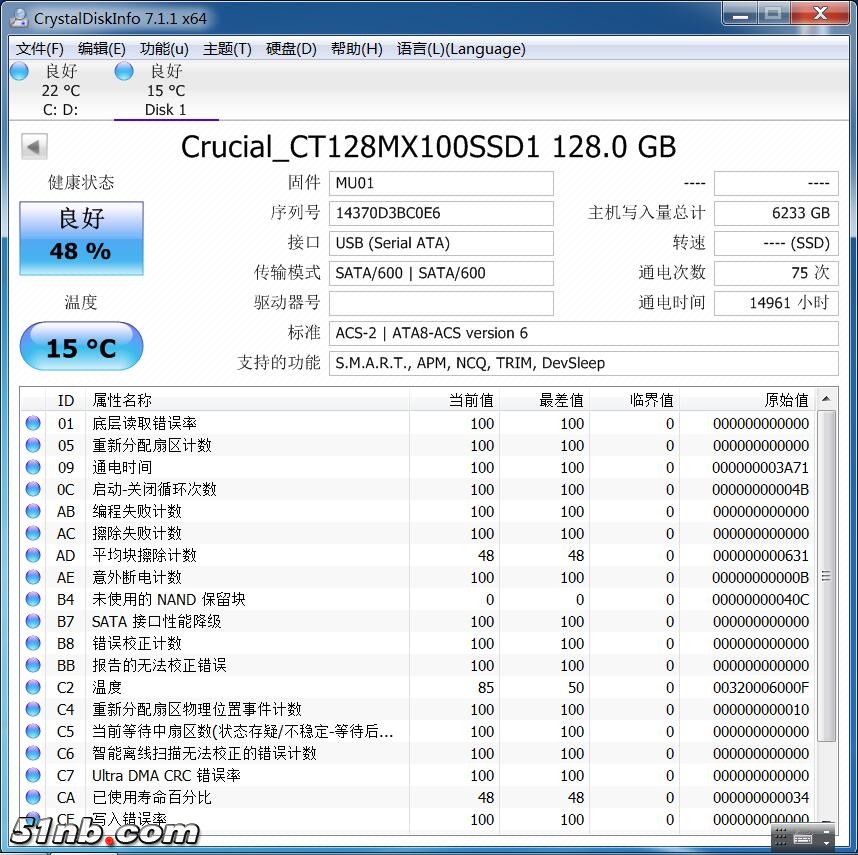Switch to the Disk 1 tab
This screenshot has height=855, width=858.
(x=166, y=110)
